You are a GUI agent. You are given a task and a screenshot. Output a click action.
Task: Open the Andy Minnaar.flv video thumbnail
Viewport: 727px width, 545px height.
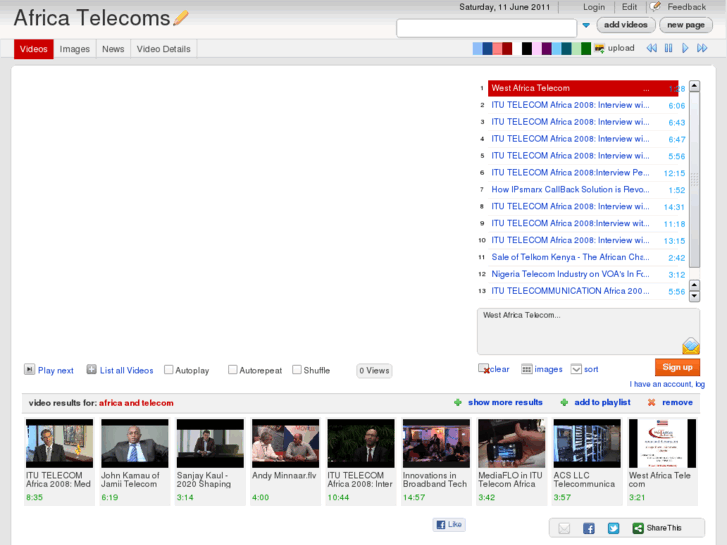pyautogui.click(x=286, y=443)
